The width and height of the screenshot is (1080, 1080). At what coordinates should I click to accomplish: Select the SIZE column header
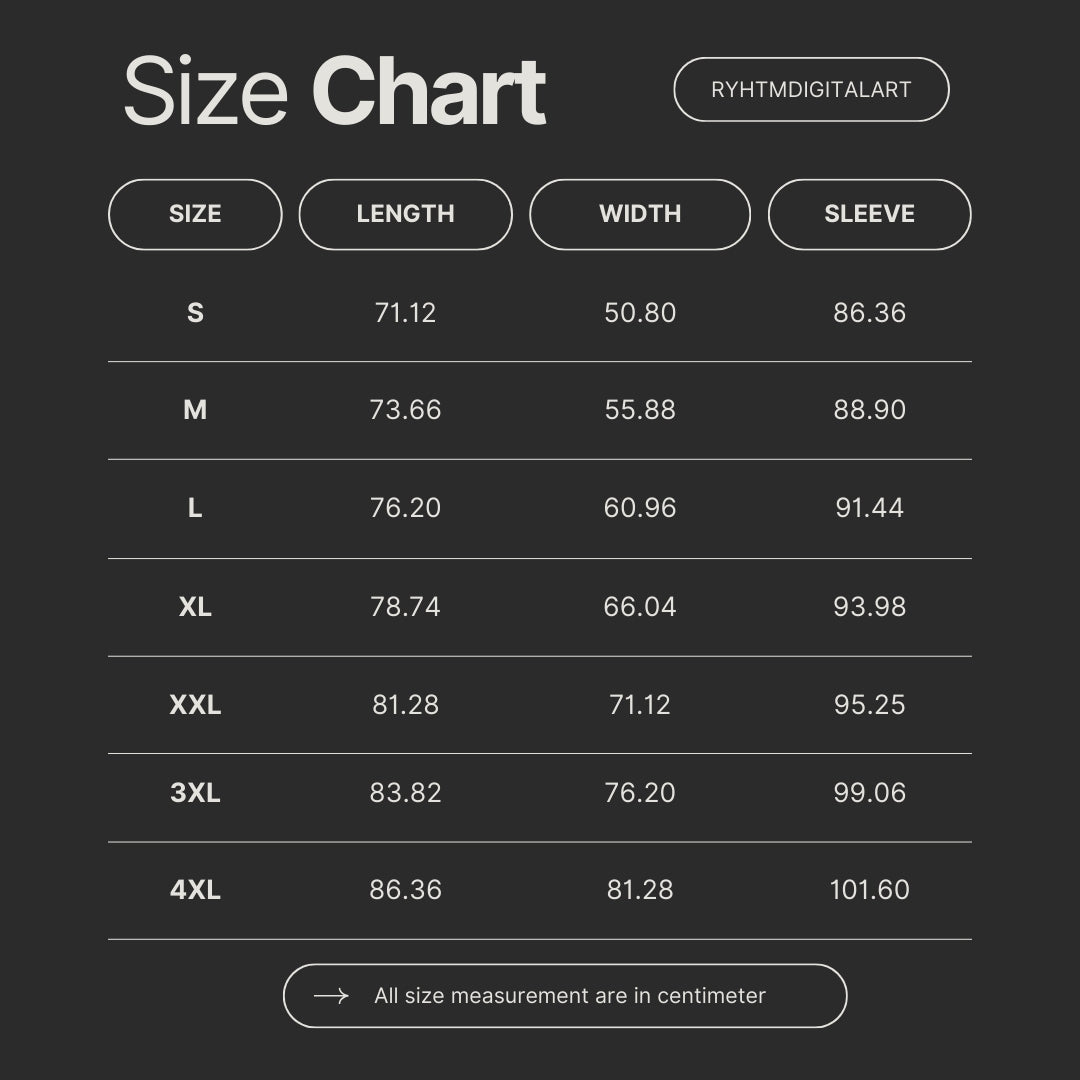(x=195, y=214)
